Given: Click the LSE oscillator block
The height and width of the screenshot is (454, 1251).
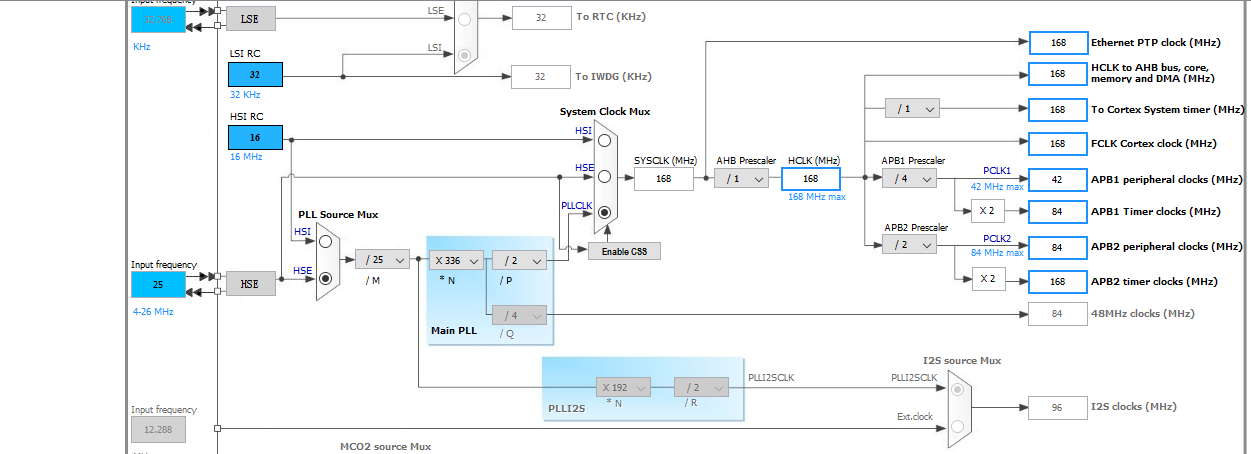Looking at the screenshot, I should click(x=250, y=18).
